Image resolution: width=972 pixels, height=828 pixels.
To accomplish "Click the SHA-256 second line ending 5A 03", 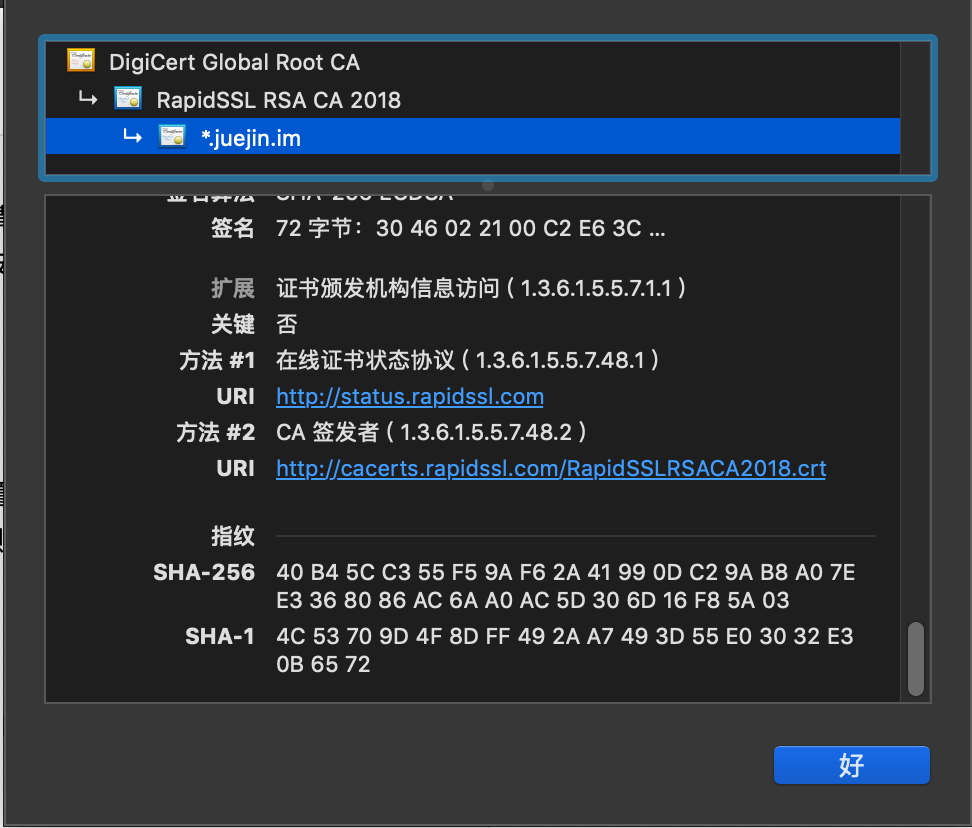I will point(532,600).
